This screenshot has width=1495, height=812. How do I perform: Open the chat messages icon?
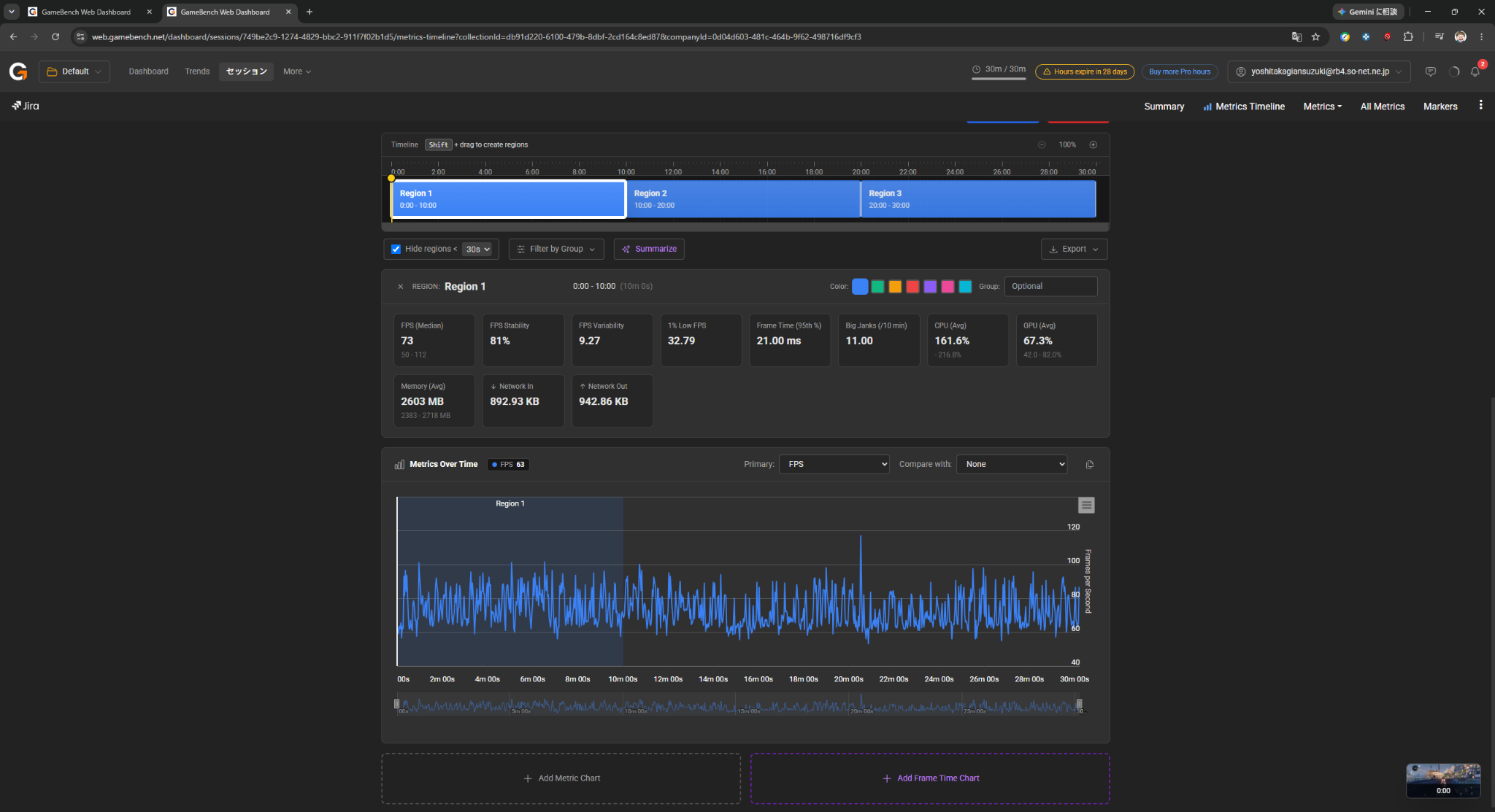point(1430,71)
